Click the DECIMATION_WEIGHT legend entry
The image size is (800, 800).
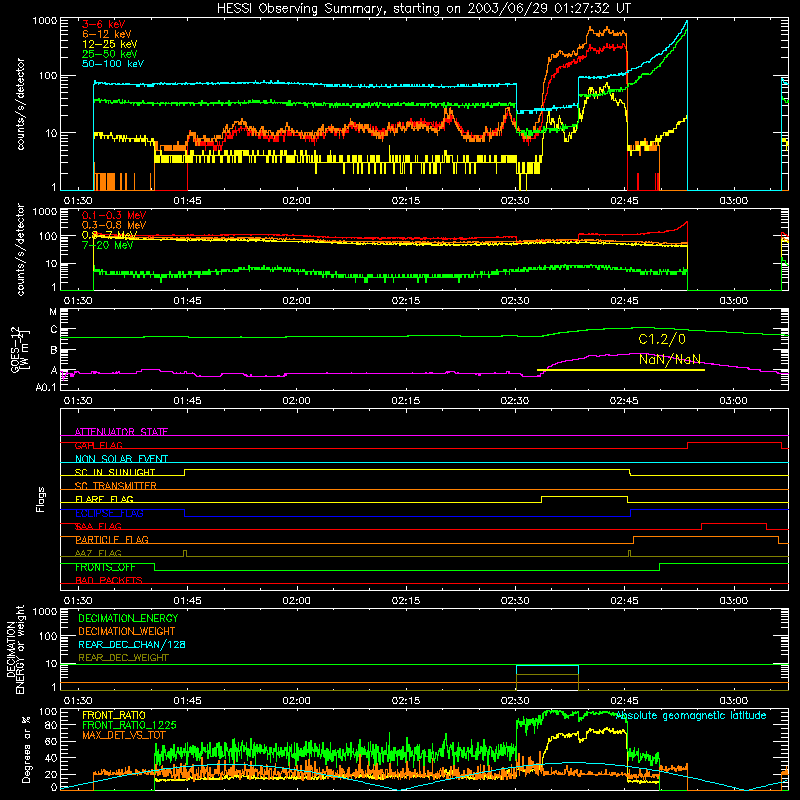127,631
